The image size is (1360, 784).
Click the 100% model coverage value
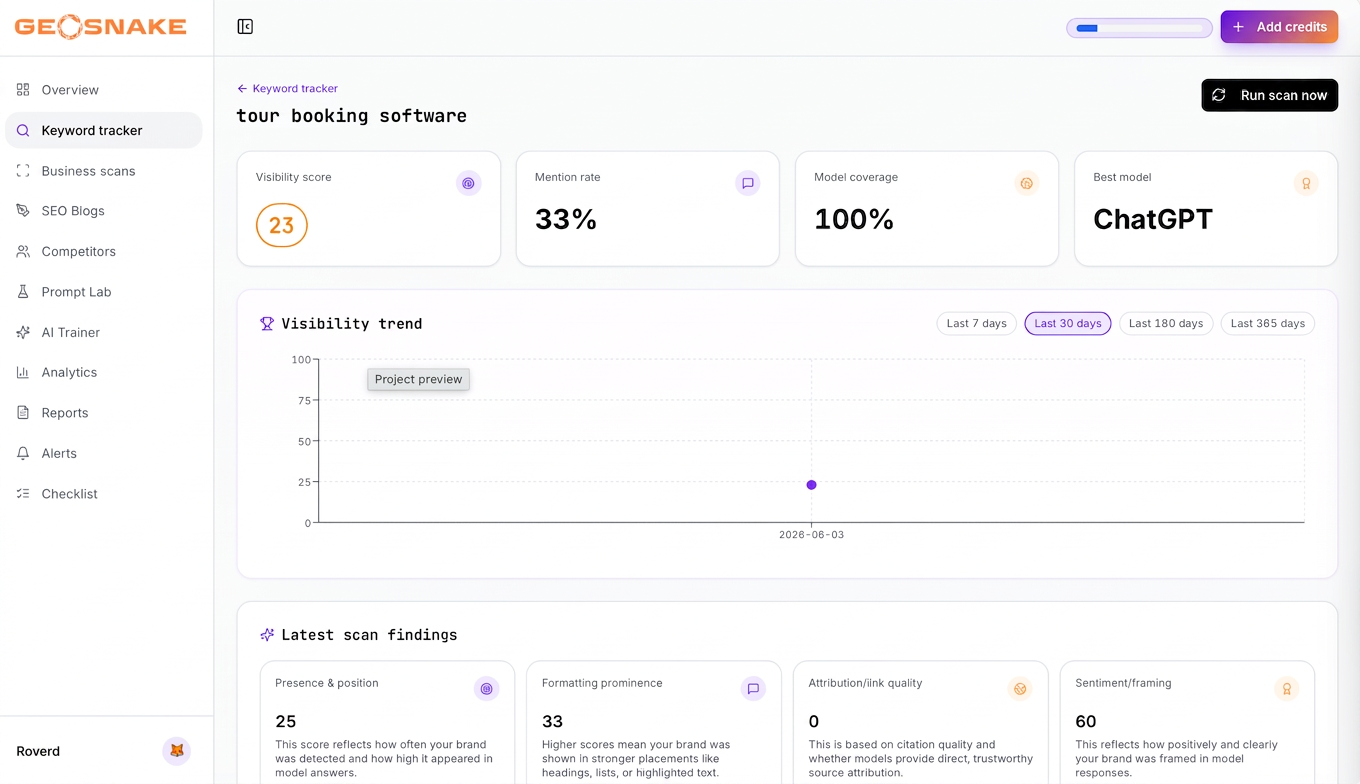[854, 219]
